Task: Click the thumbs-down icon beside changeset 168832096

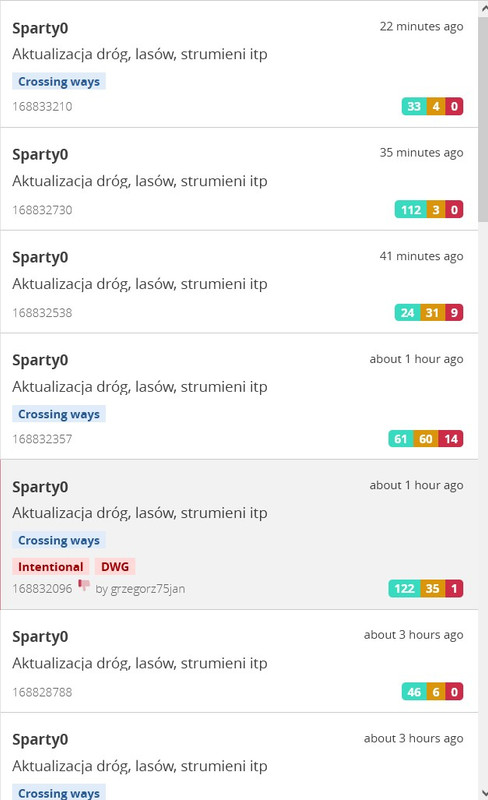Action: pos(84,585)
